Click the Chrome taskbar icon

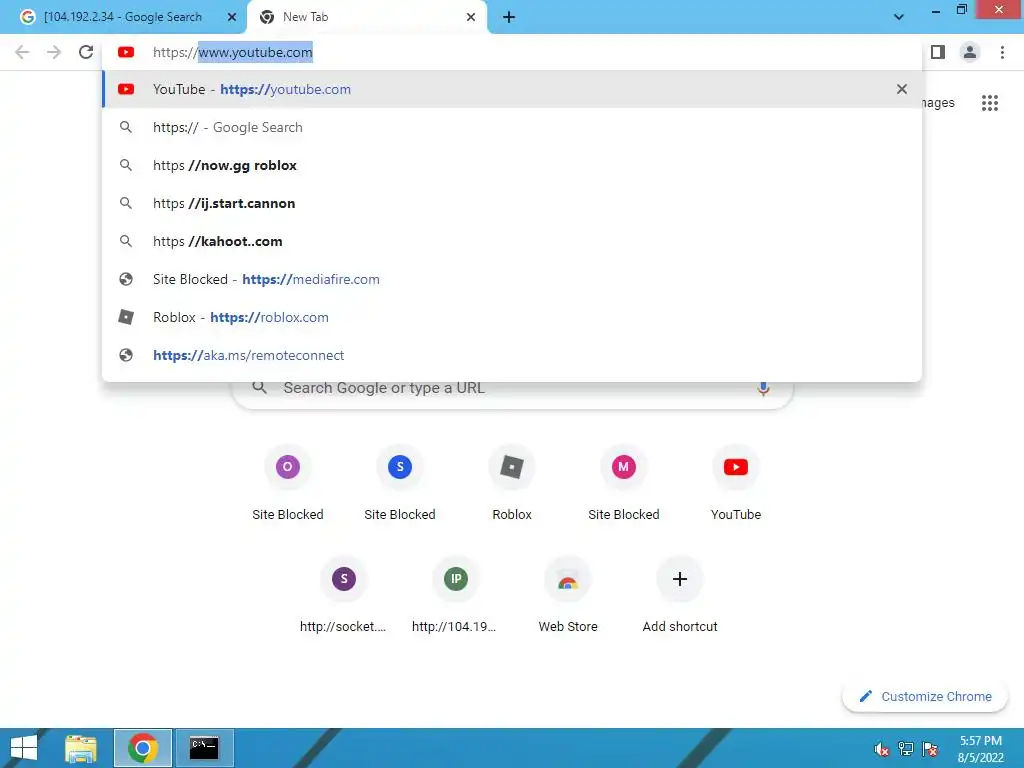[x=142, y=748]
